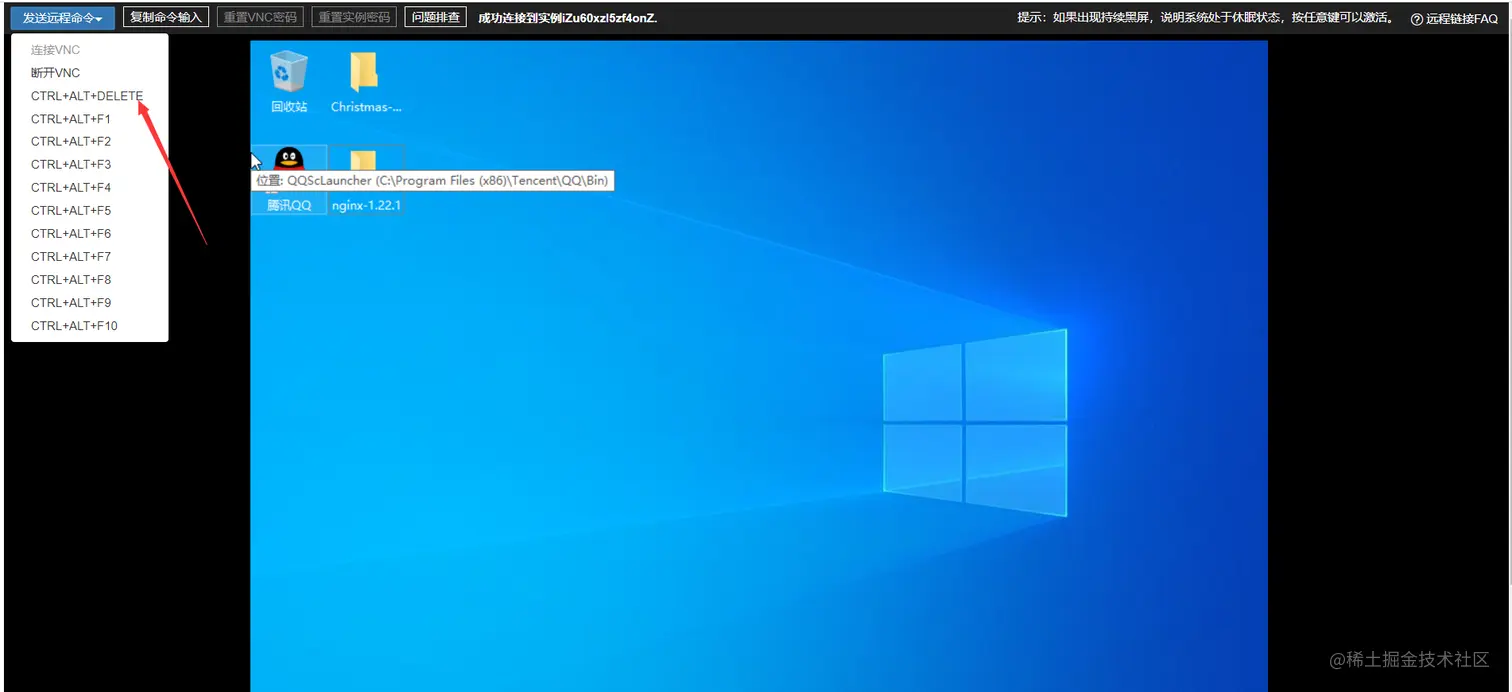Choose CTRL+ALT+F4 from the menu
Viewport: 1512px width, 692px height.
70,188
